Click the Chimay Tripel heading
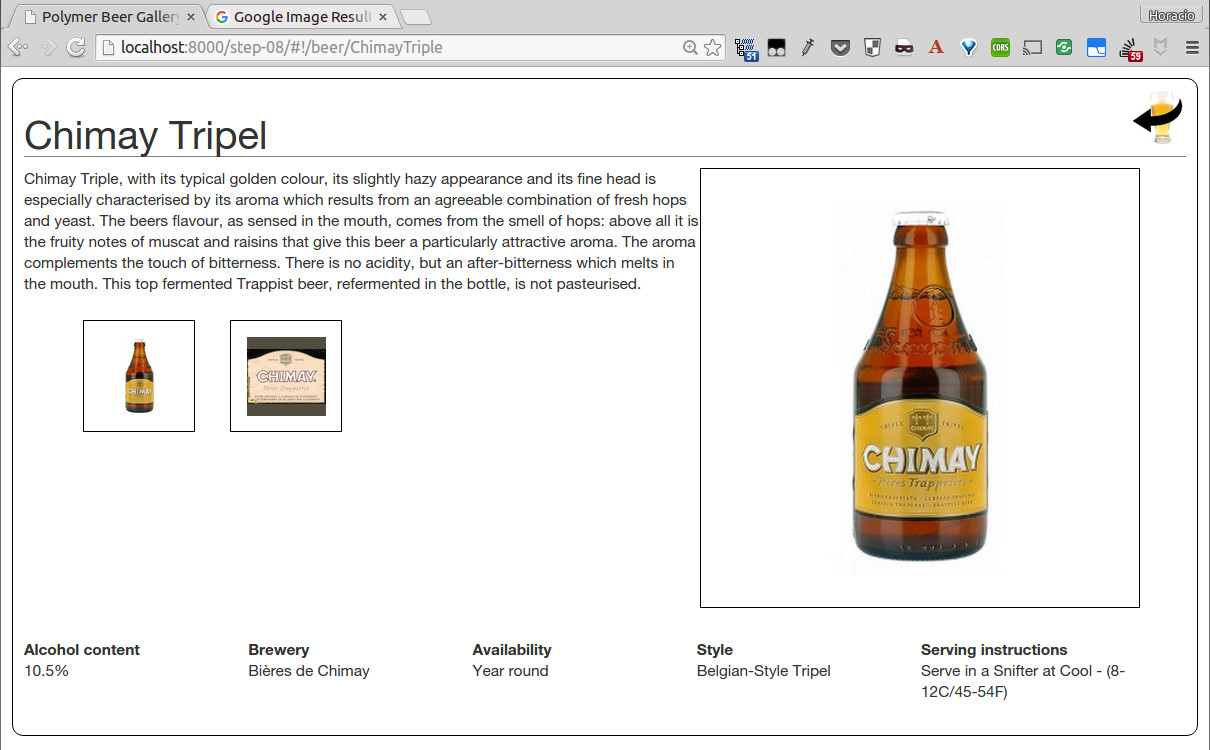This screenshot has height=750, width=1210. (146, 135)
